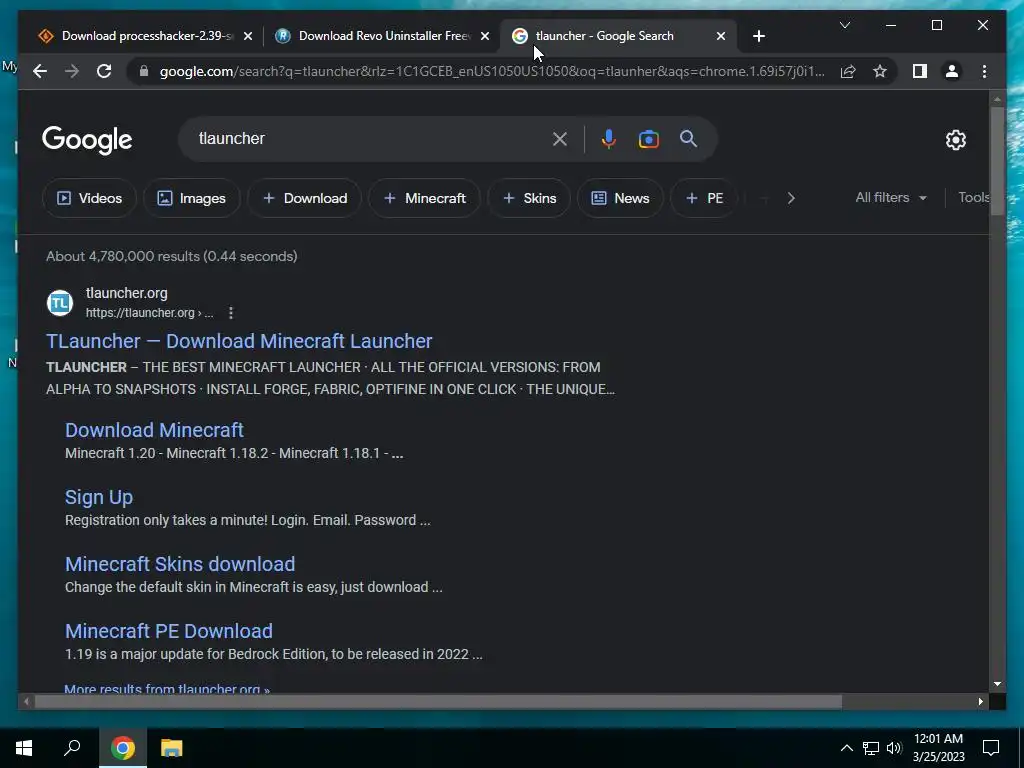Show more search filter chips arrow
This screenshot has width=1024, height=768.
[x=791, y=198]
